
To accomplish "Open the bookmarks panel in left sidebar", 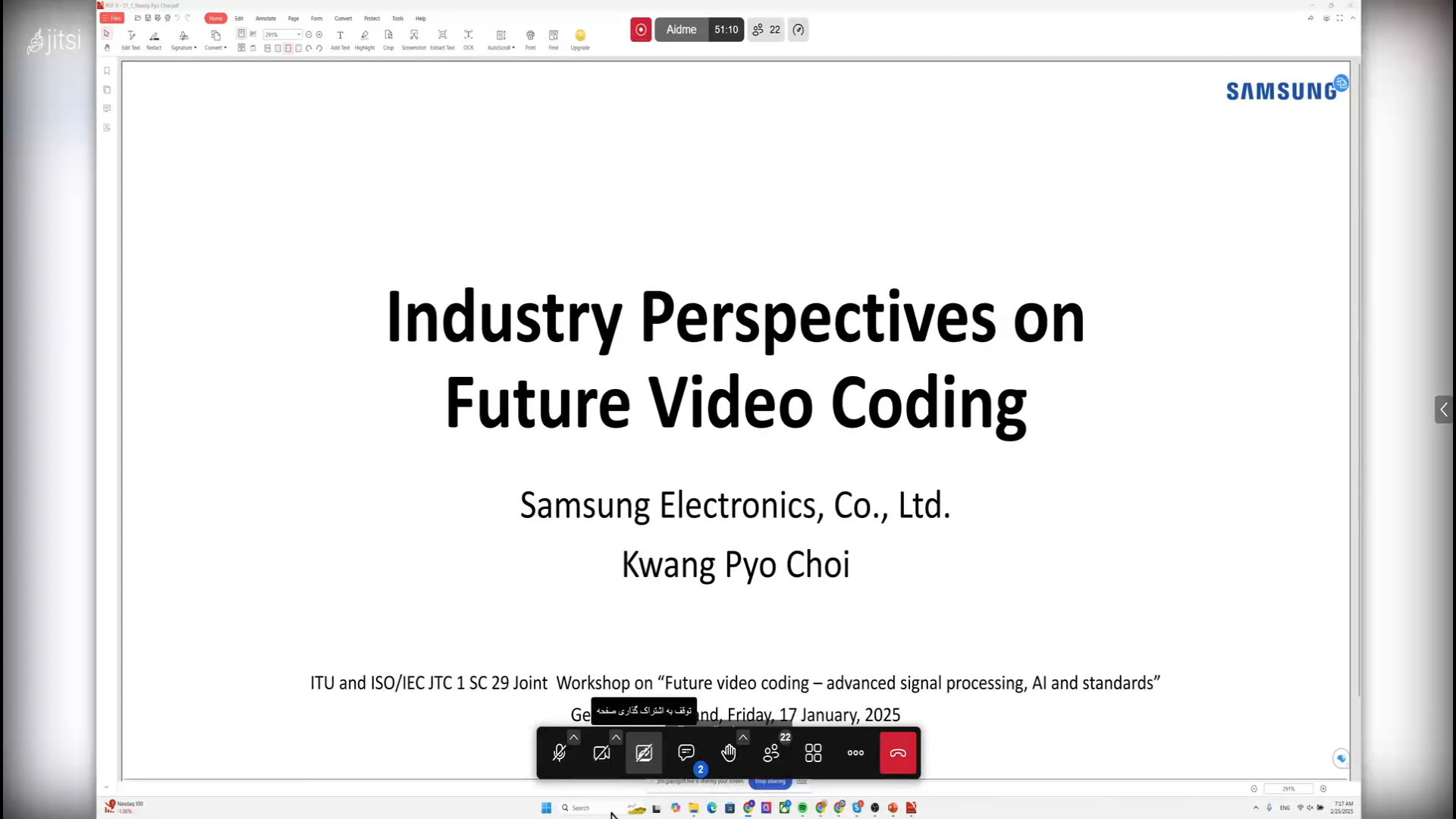I will tap(107, 71).
